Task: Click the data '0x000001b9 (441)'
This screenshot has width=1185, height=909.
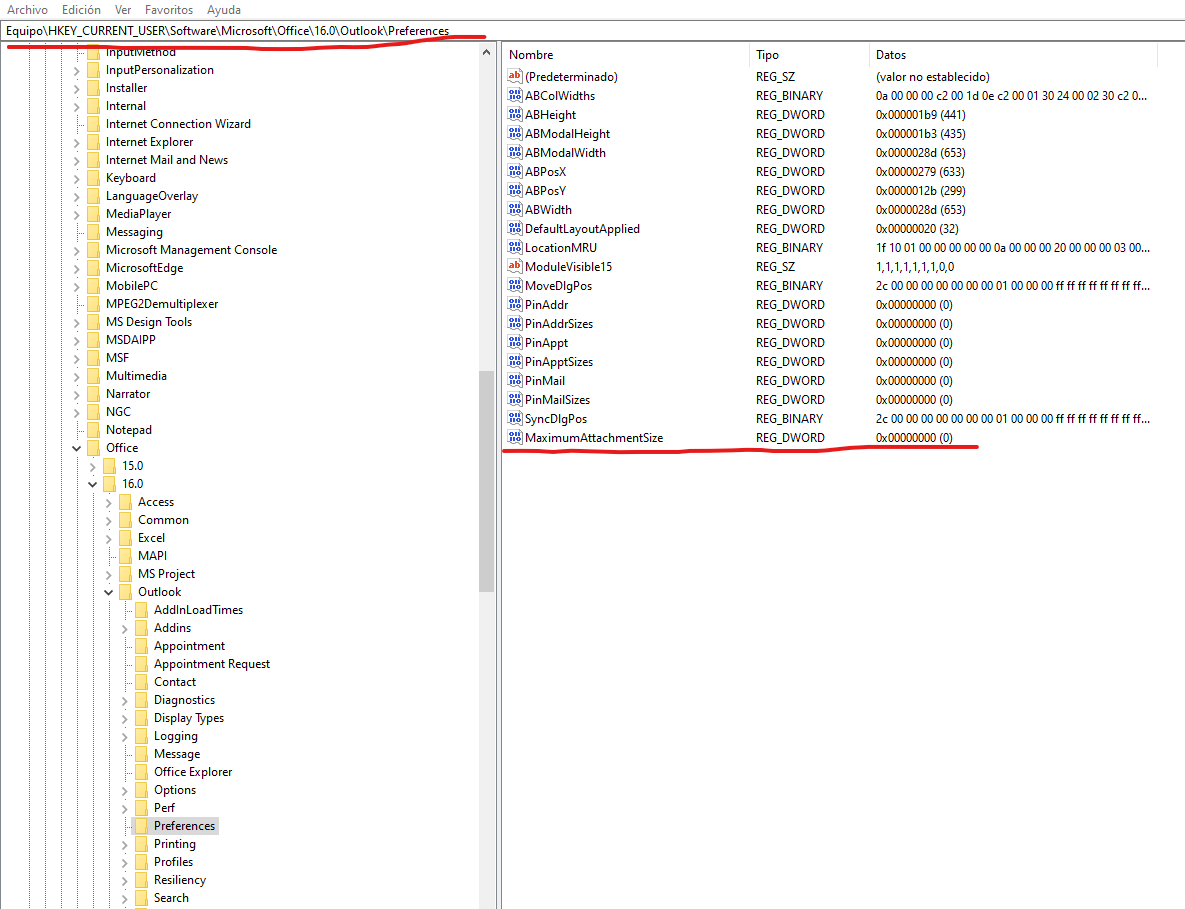Action: [x=920, y=115]
